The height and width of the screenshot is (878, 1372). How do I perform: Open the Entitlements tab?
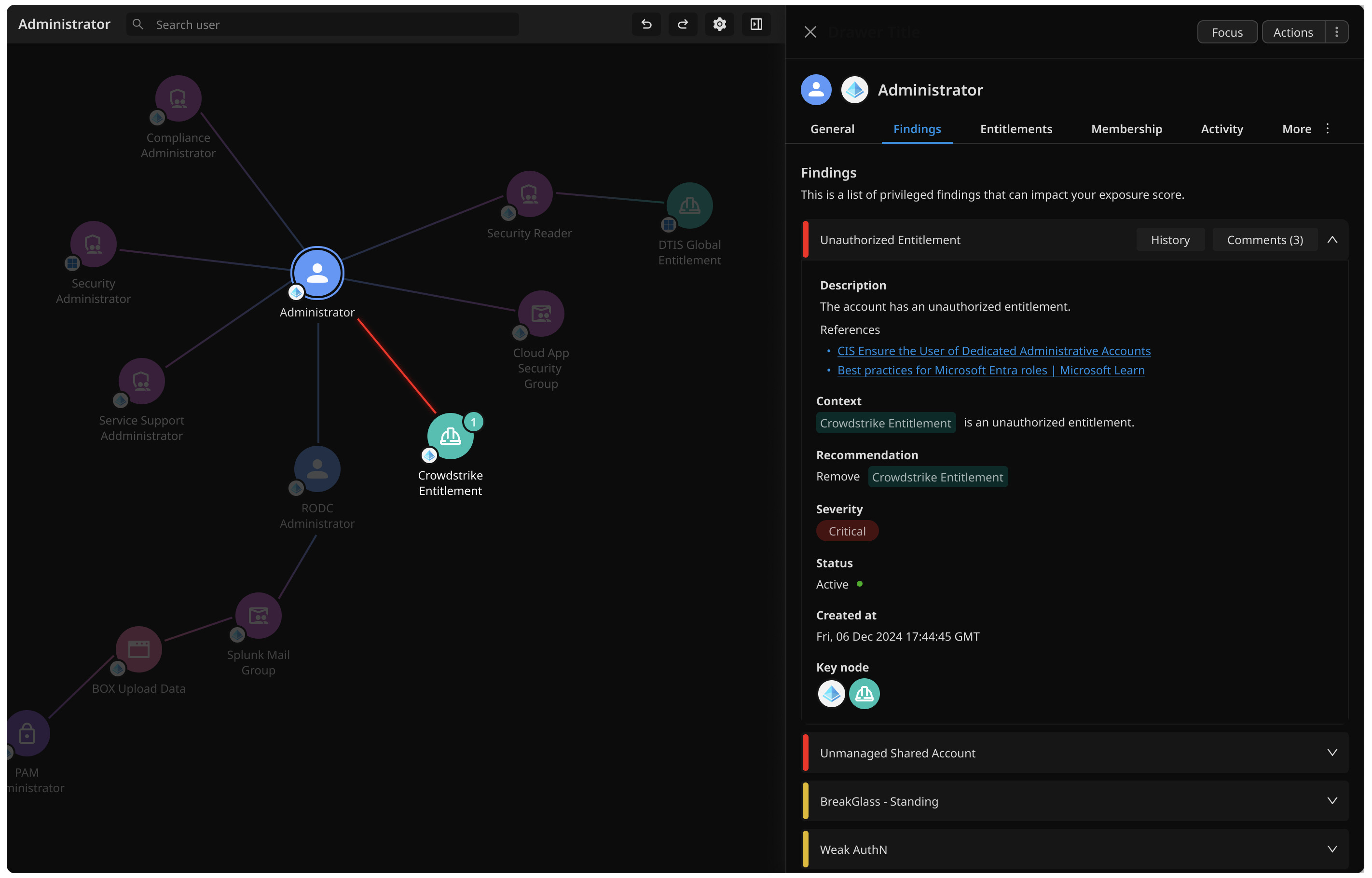tap(1016, 129)
